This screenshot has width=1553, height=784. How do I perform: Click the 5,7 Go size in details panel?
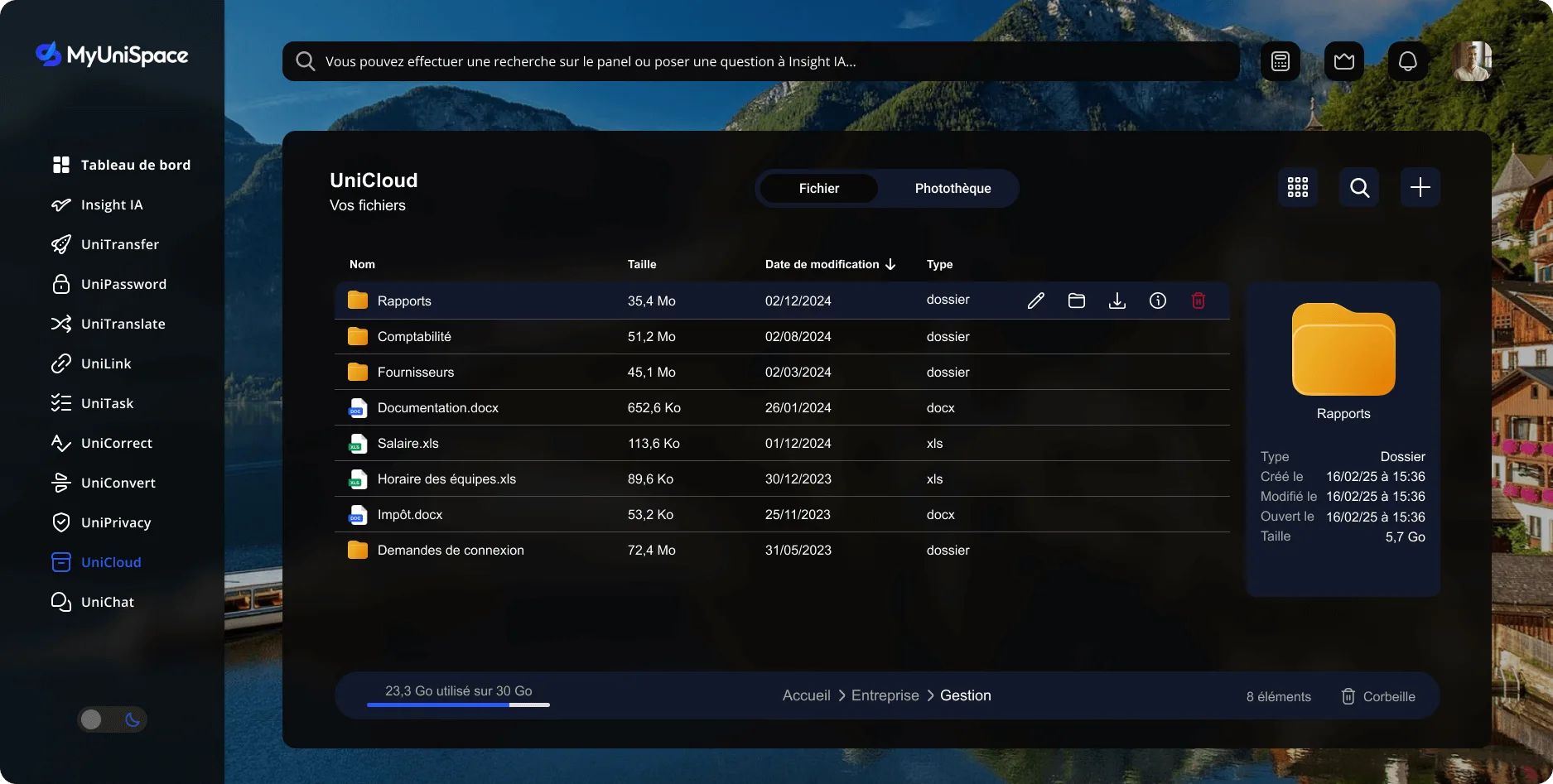click(1405, 536)
